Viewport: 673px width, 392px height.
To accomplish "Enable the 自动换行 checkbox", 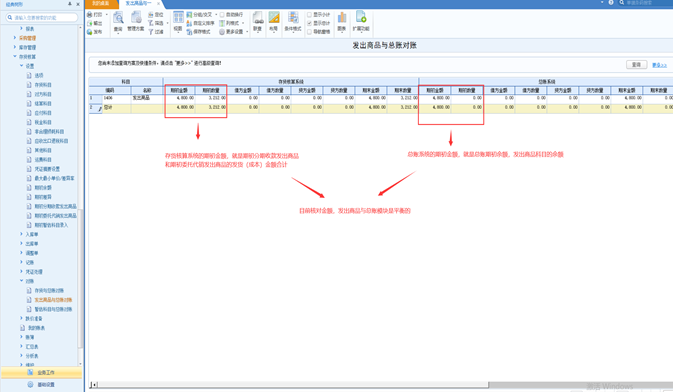I will tap(222, 15).
